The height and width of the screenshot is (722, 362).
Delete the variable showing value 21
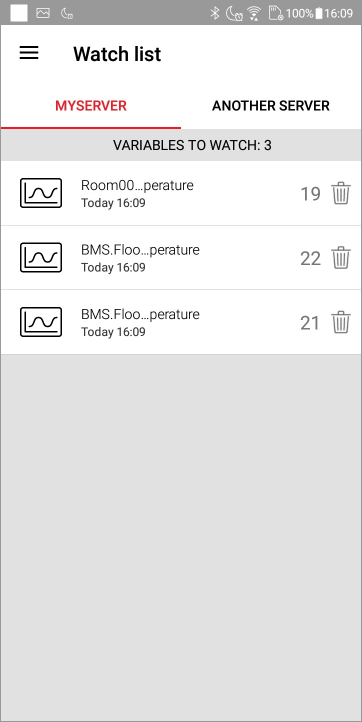coord(341,322)
